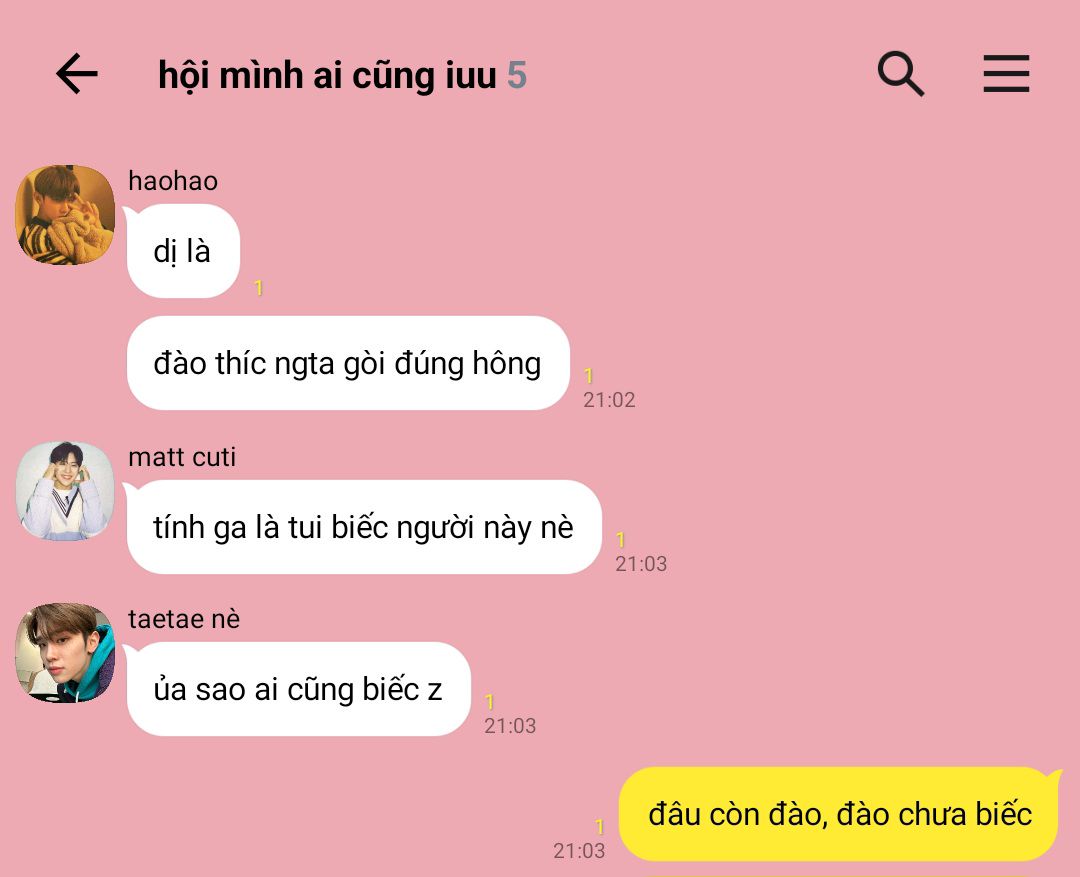The width and height of the screenshot is (1080, 877).
Task: Select message 'tính ga là tui biếc người này nè'
Action: pos(364,527)
